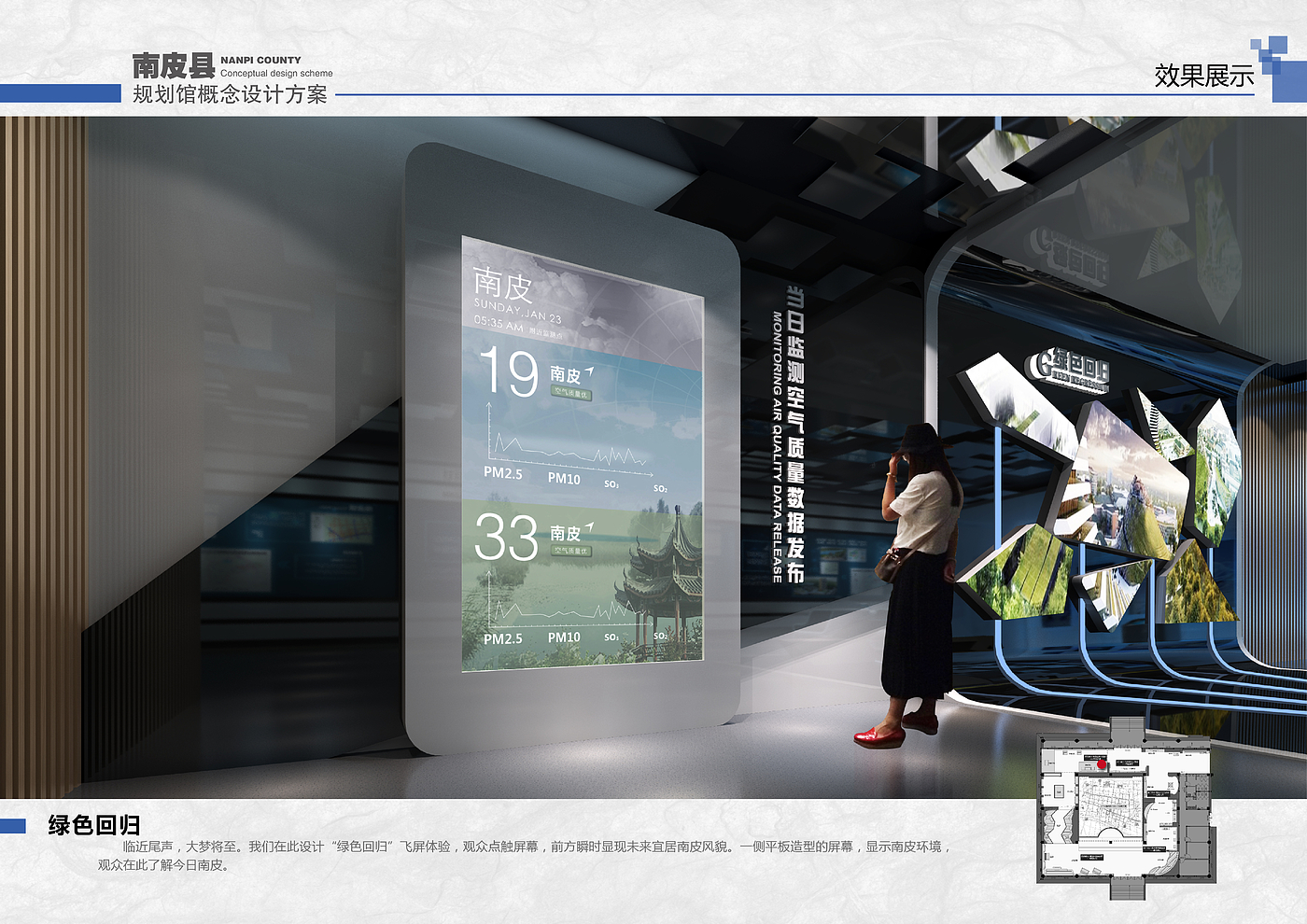Click the vertical 当日监测空气质量数据发布 wall text
This screenshot has height=924, width=1307.
coord(795,434)
